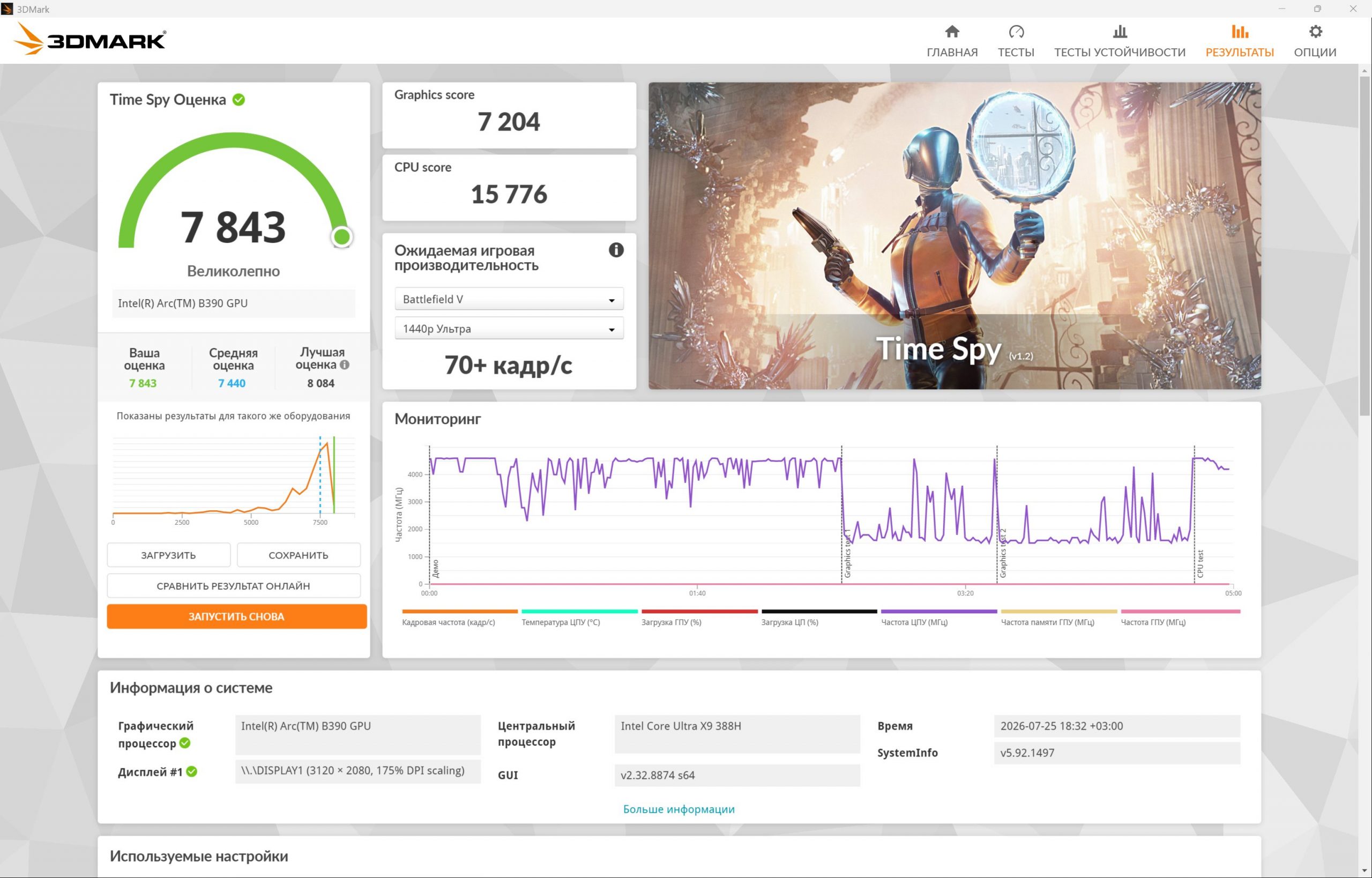Open the 1440p Ультра resolution dropdown
The image size is (1372, 878).
[x=509, y=329]
